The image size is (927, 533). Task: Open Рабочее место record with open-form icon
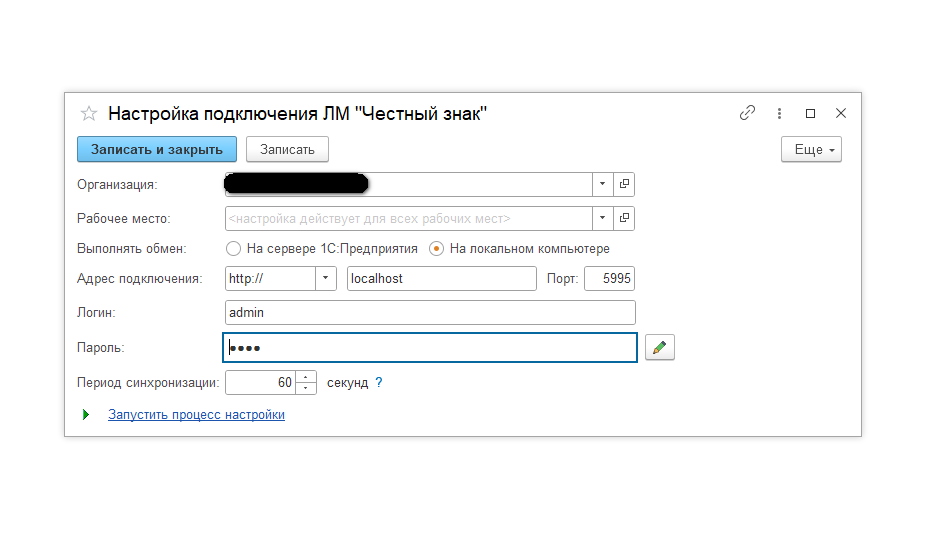624,218
